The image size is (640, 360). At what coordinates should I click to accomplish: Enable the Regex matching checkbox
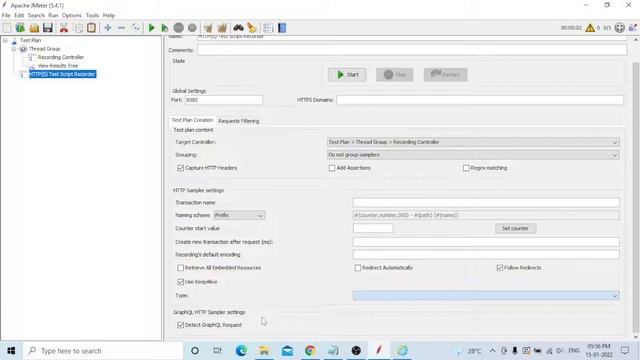(466, 168)
